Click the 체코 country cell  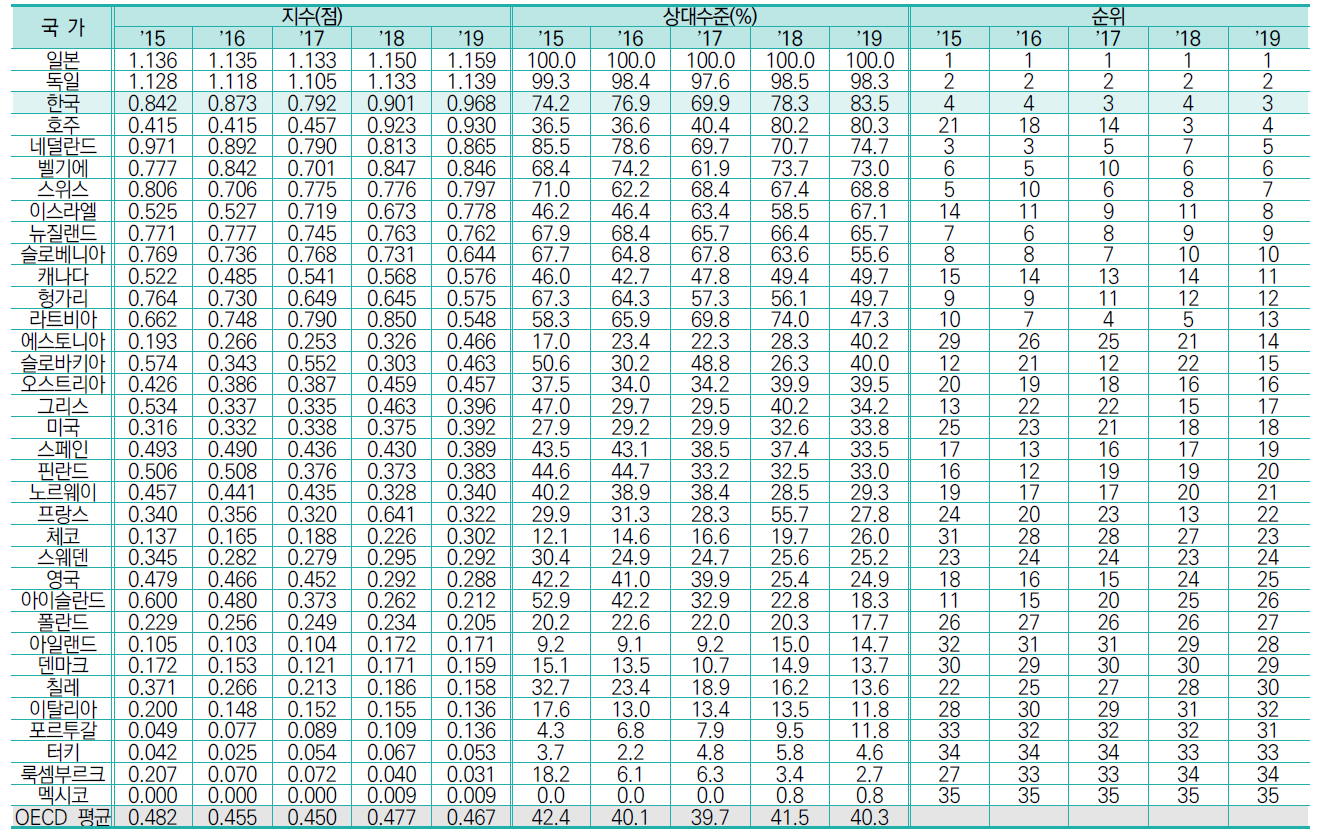[61, 536]
